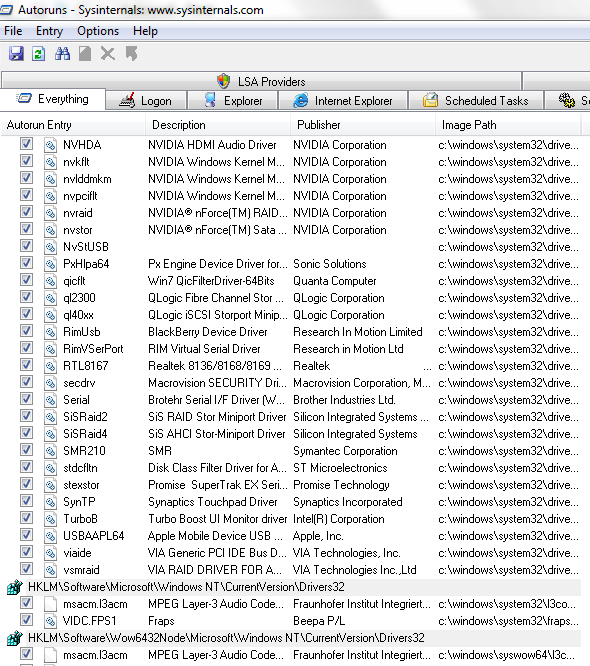Uncheck the RimVSerPort entry
The image size is (590, 666).
coord(26,347)
